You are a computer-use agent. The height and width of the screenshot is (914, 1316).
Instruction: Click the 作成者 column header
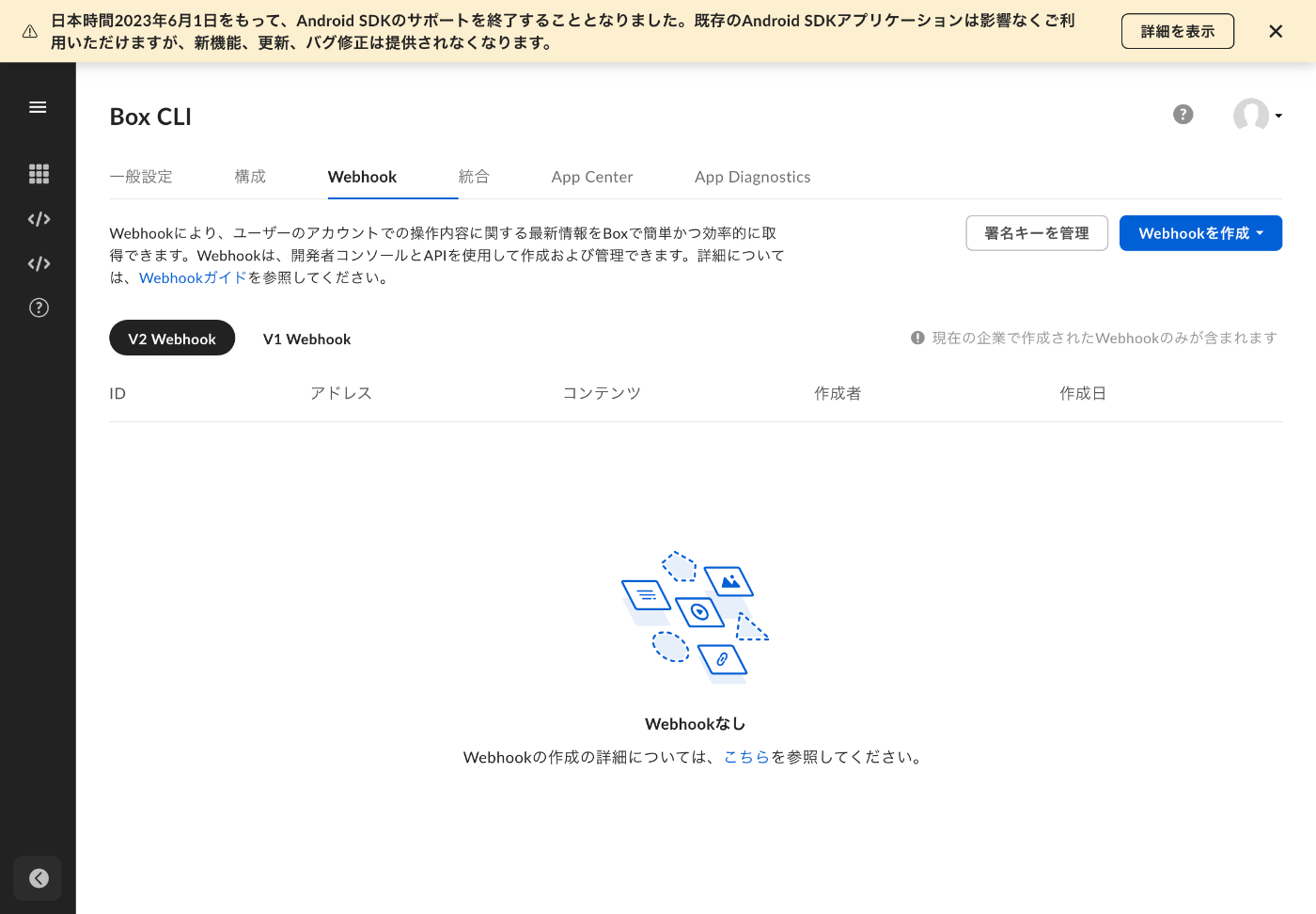(838, 393)
